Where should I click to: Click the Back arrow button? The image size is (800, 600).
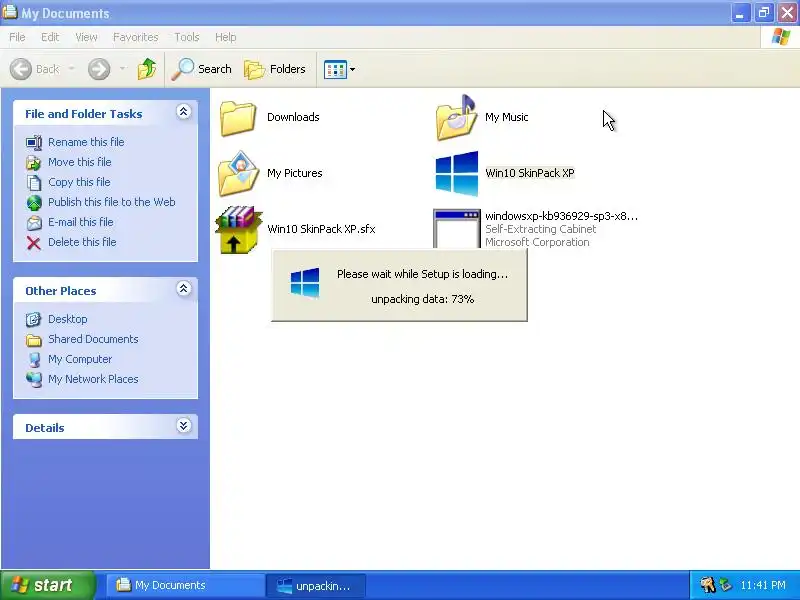[x=21, y=69]
